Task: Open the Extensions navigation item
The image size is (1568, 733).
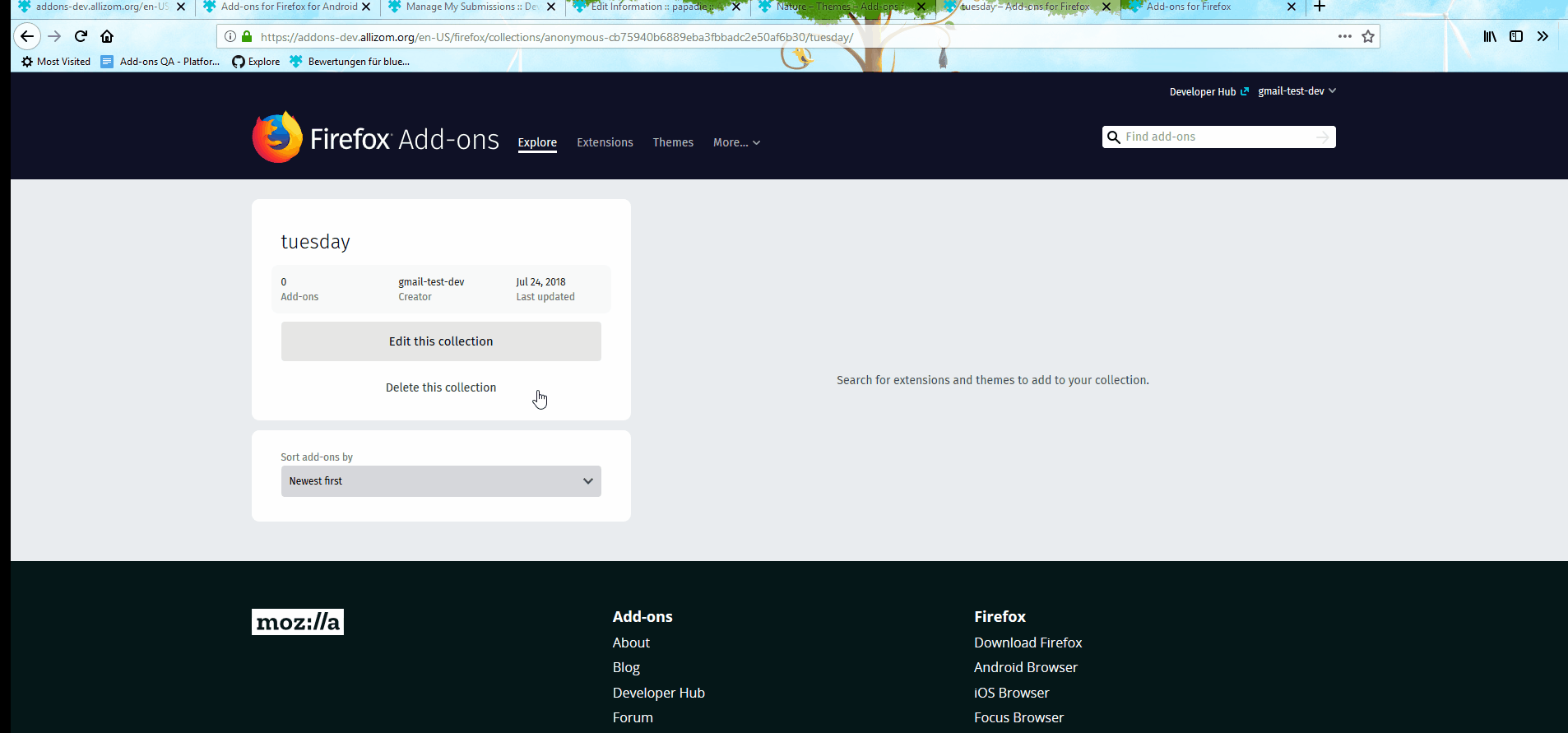Action: (x=605, y=142)
